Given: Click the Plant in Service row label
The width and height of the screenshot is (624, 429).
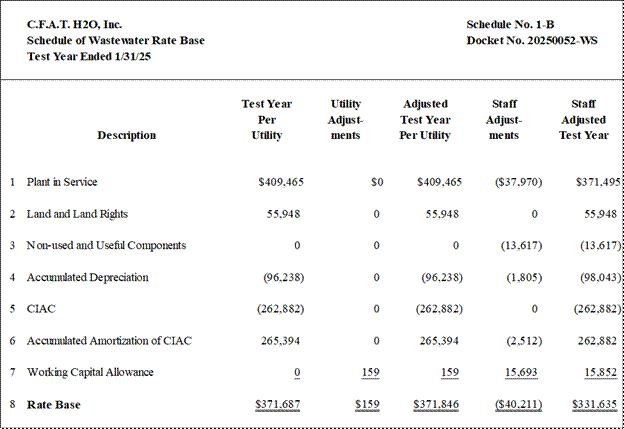Looking at the screenshot, I should tap(62, 182).
